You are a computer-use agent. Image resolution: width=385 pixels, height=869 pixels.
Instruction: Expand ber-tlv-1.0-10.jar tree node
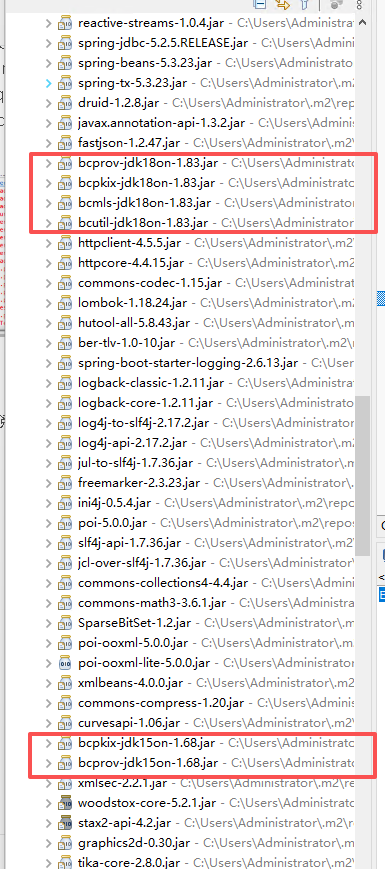pos(48,343)
